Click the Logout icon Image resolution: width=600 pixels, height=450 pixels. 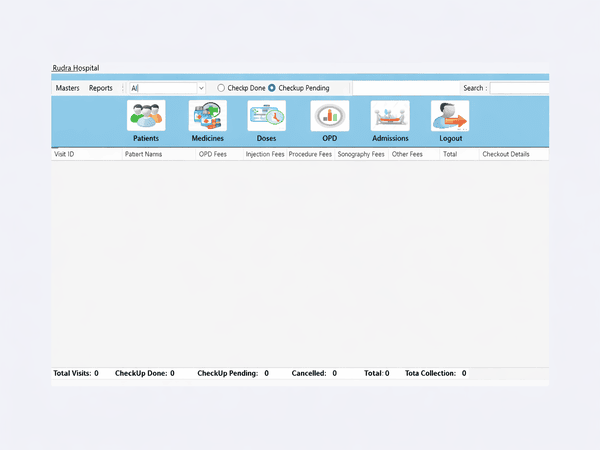click(450, 117)
